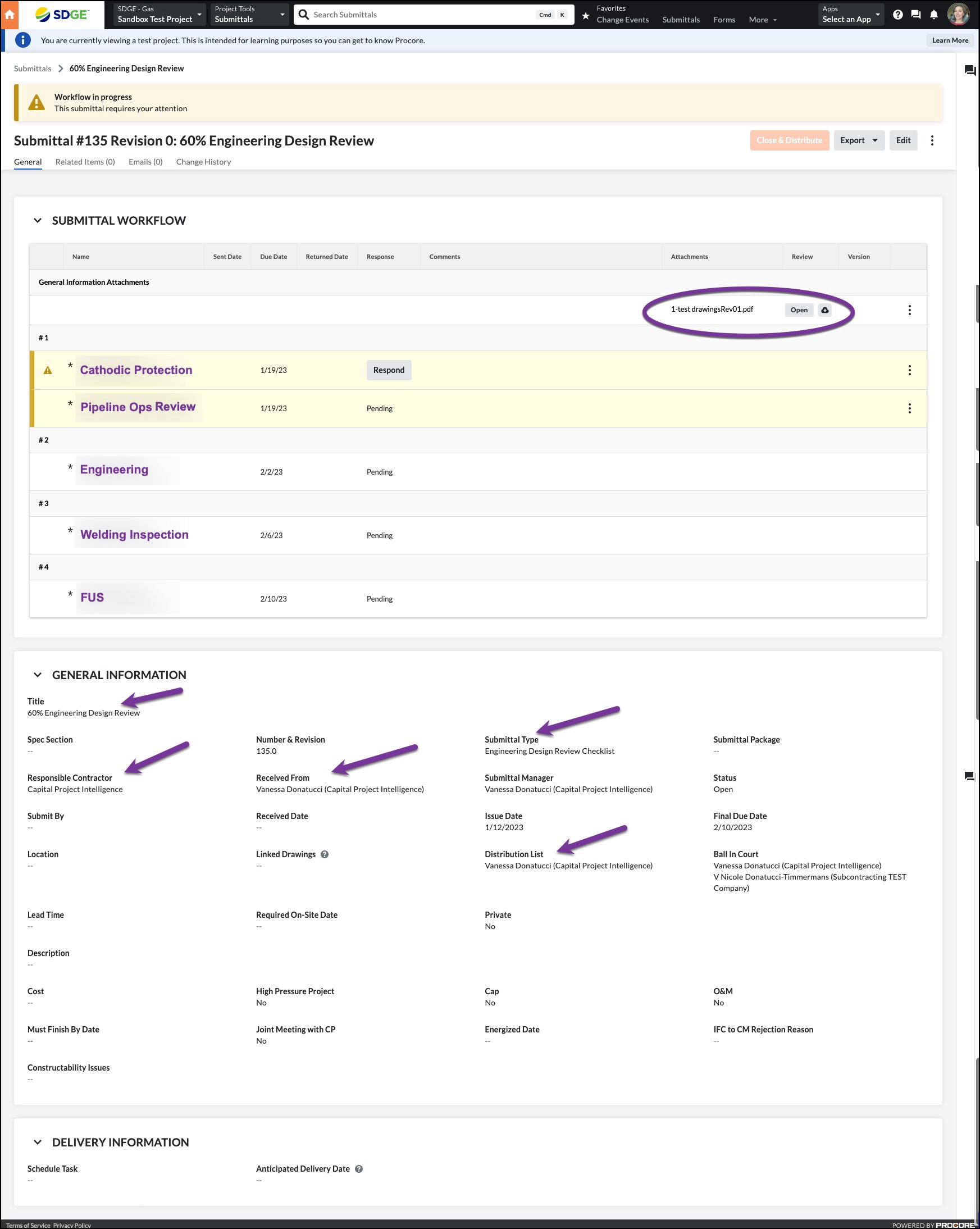Open more options menu next to Edit
980x1229 pixels.
(x=932, y=140)
